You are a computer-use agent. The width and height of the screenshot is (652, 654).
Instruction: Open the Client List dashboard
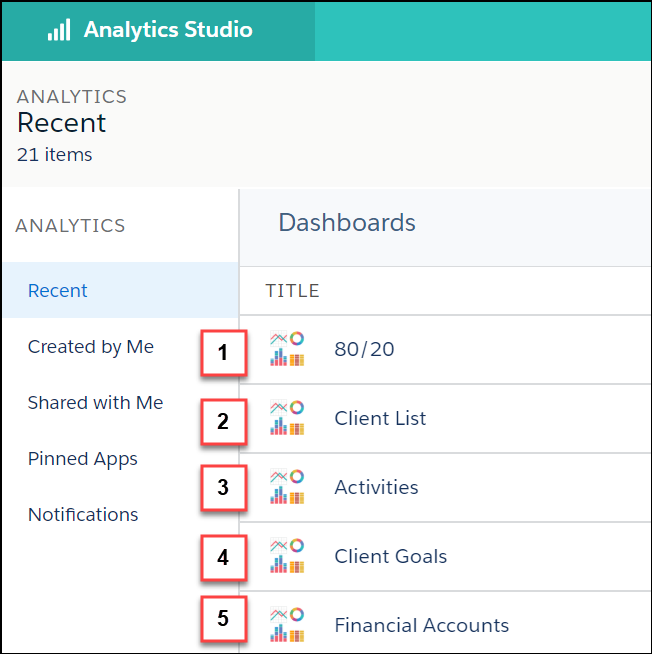click(x=380, y=418)
